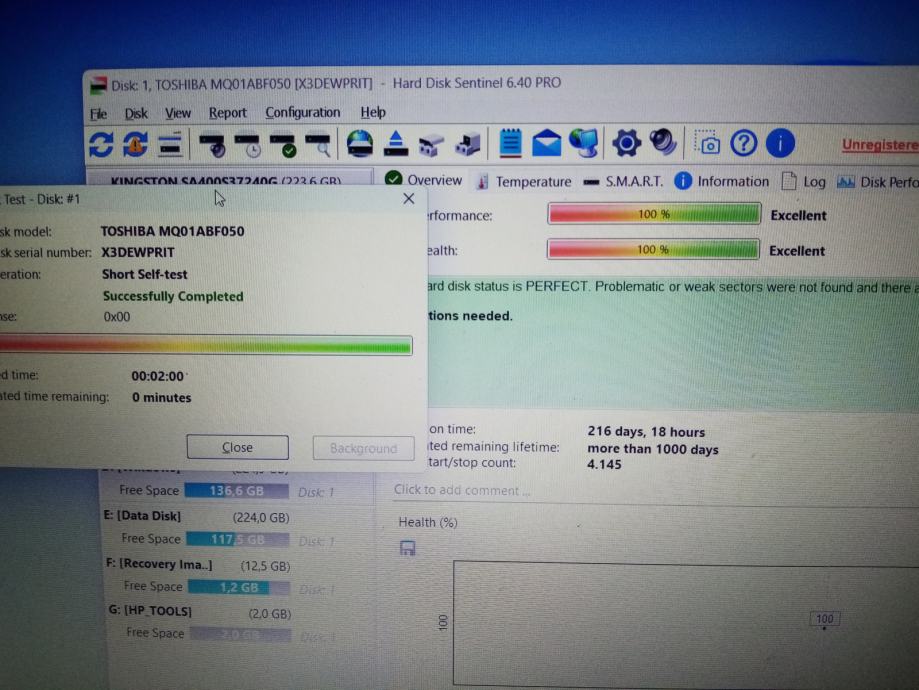Click the blue Refresh arrows toolbar icon
Image resolution: width=919 pixels, height=690 pixels.
coord(101,144)
